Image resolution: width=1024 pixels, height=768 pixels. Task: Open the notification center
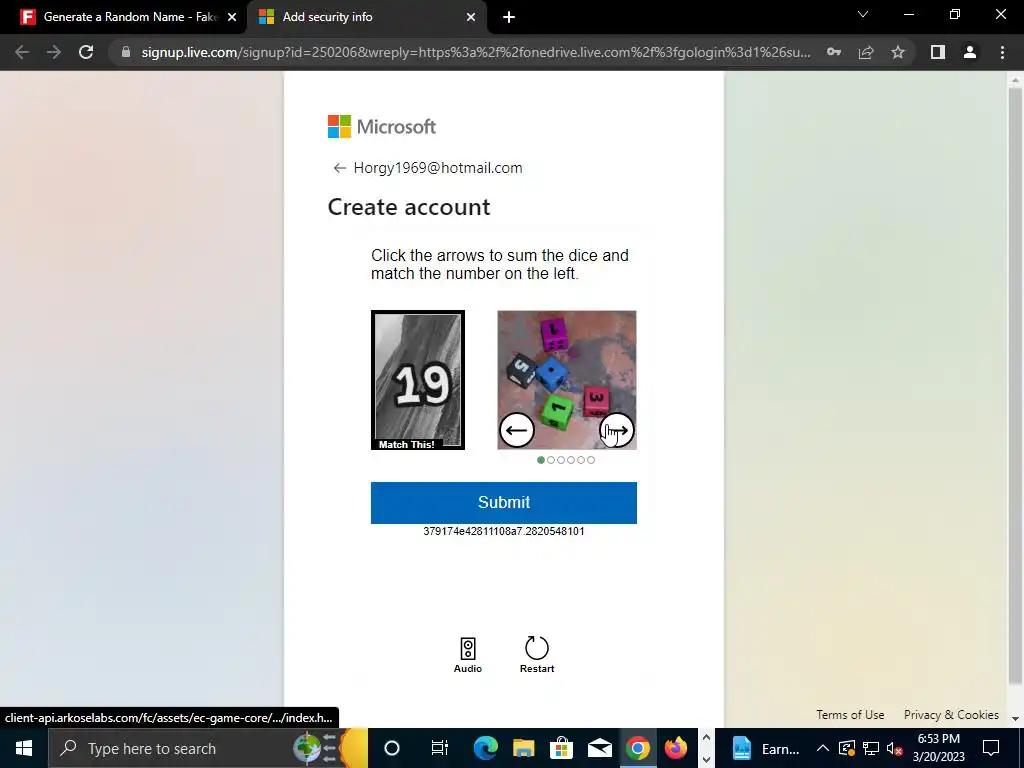click(991, 748)
